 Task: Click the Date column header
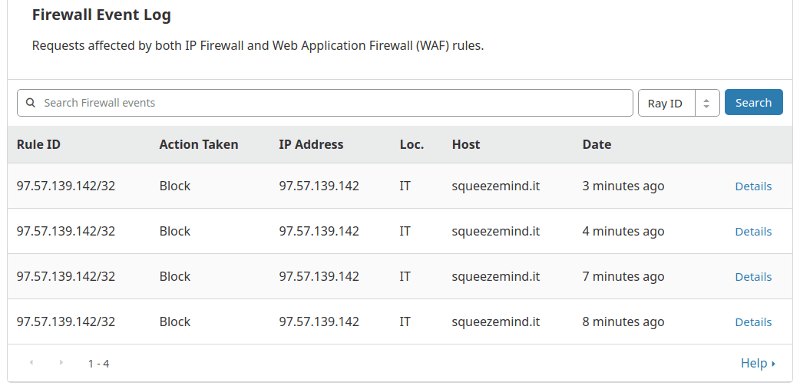coord(596,144)
